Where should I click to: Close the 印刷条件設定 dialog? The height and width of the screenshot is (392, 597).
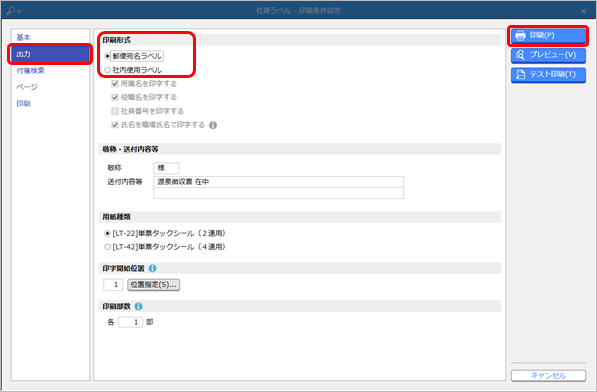pyautogui.click(x=583, y=11)
